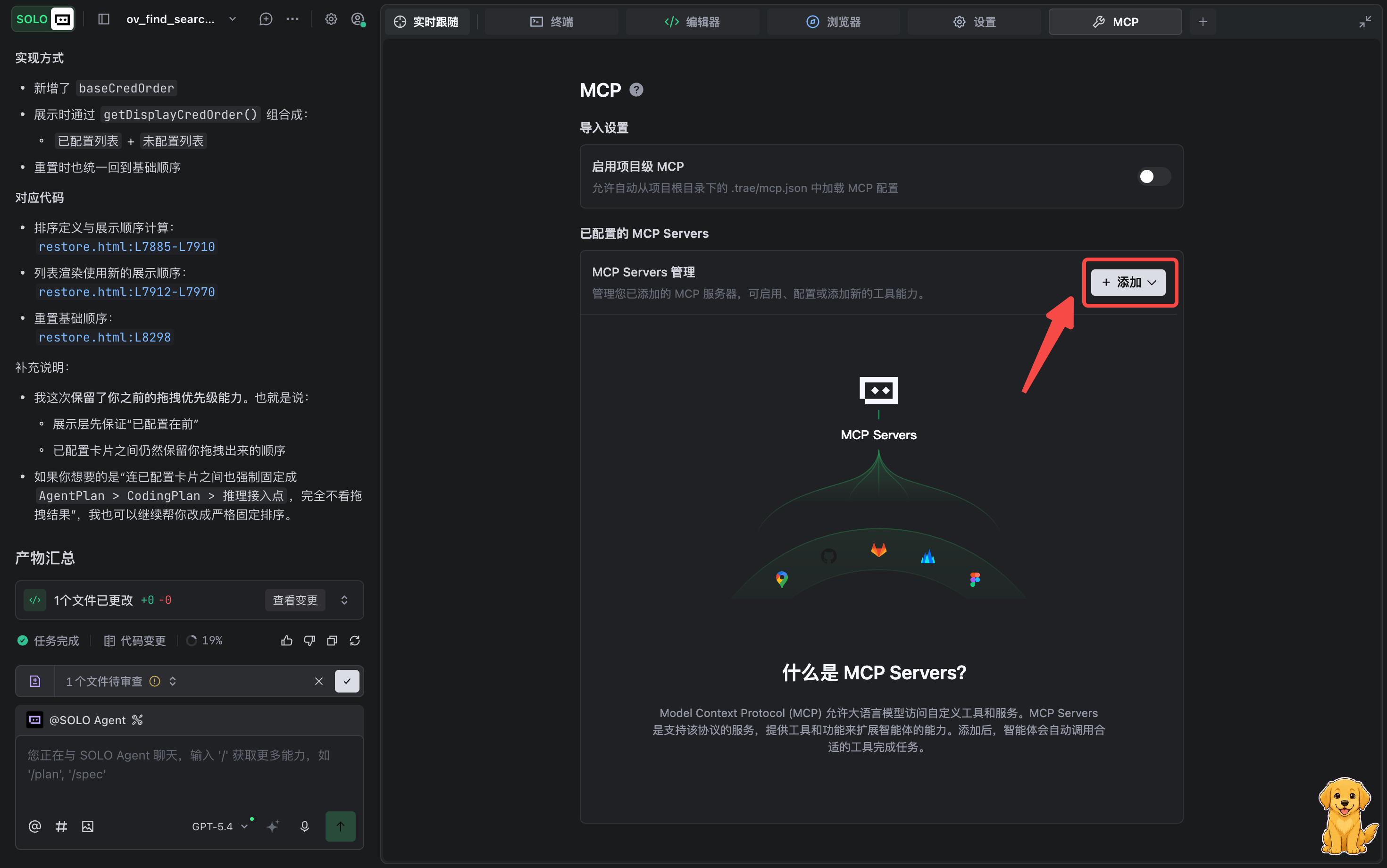Open the MCP help question mark icon
This screenshot has height=868, width=1387.
coord(636,90)
